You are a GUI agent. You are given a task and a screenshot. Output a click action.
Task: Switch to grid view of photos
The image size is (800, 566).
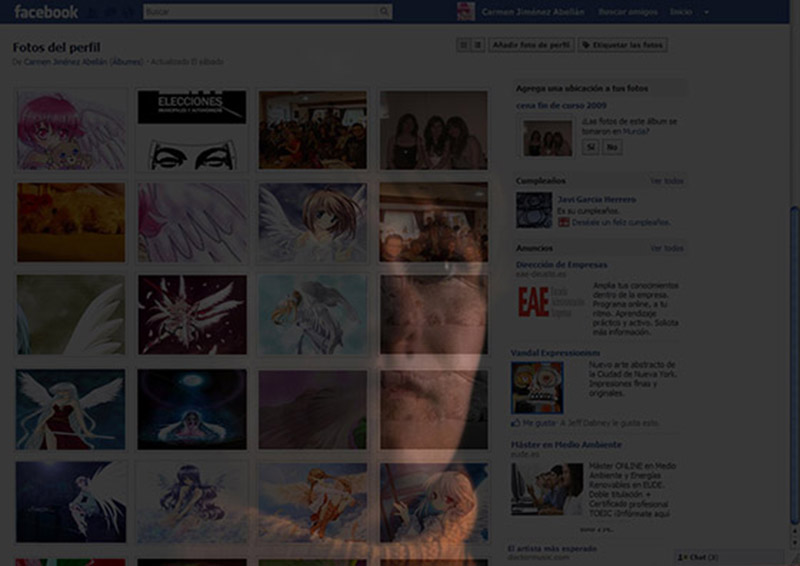[463, 45]
